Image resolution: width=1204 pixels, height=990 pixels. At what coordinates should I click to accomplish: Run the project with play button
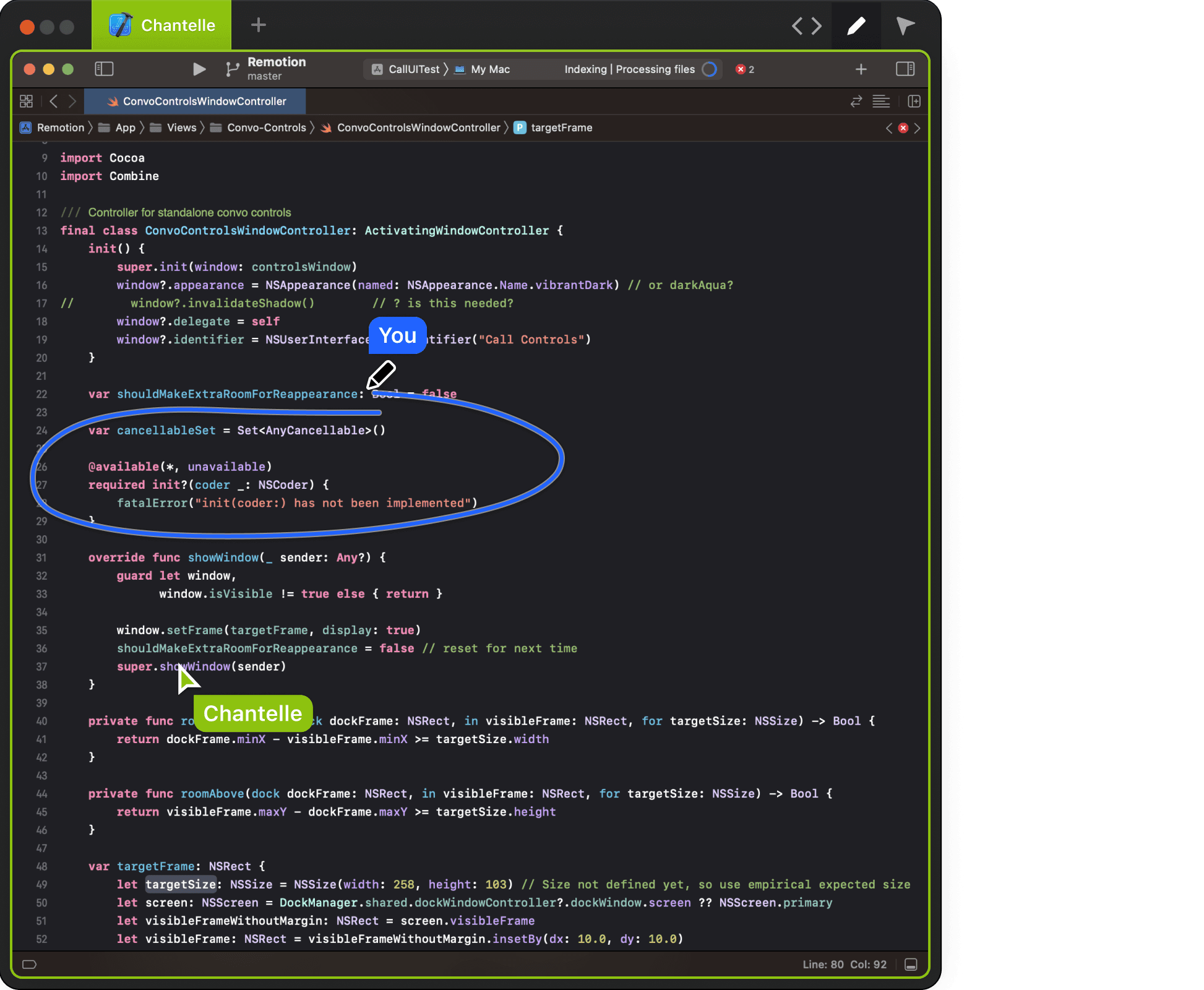coord(199,69)
